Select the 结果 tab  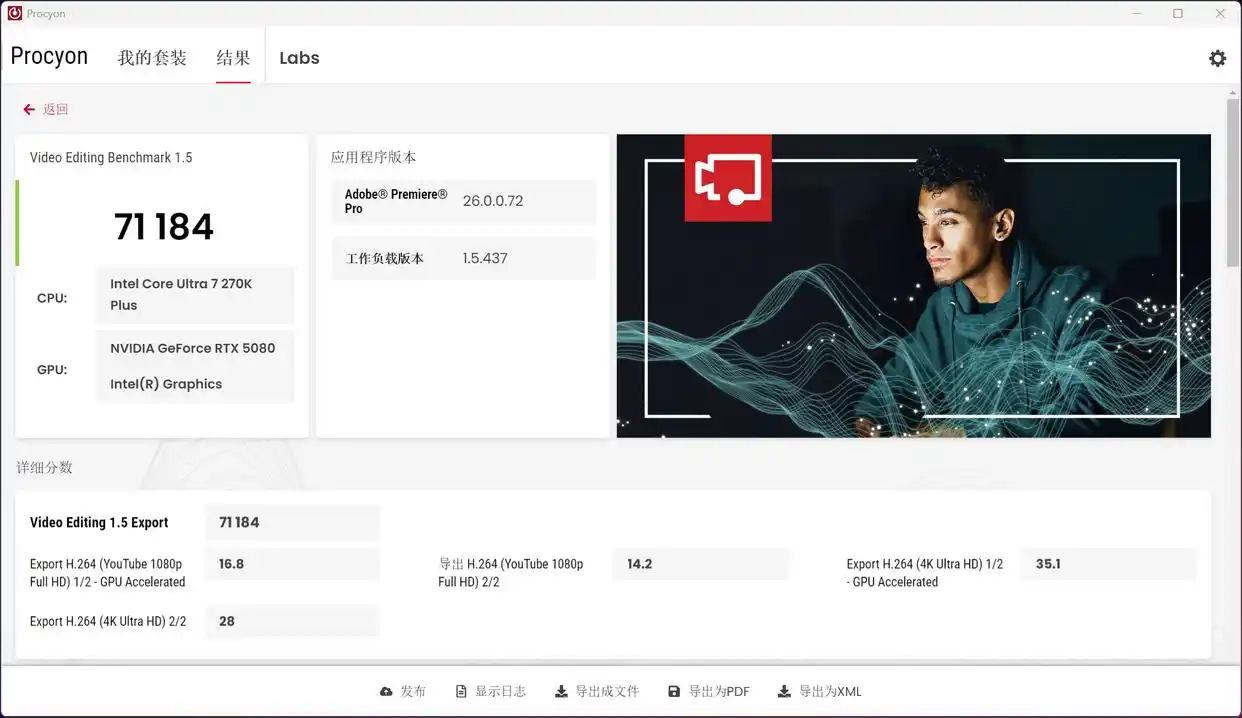coord(233,57)
